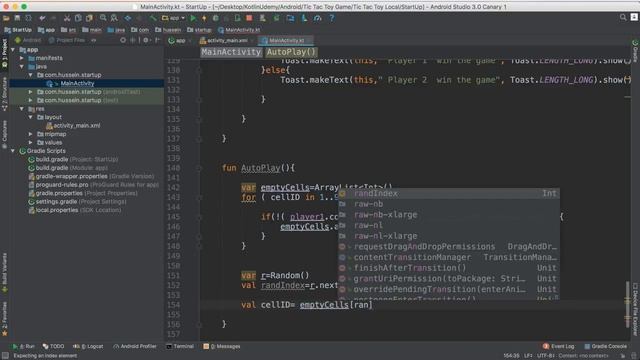Click the Apply Changes lightning icon
640x360 pixels.
coord(204,18)
